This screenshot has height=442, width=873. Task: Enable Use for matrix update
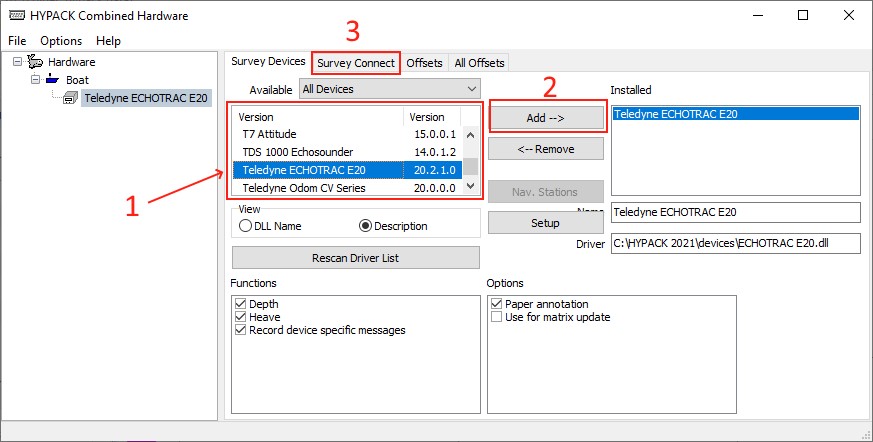pos(497,317)
